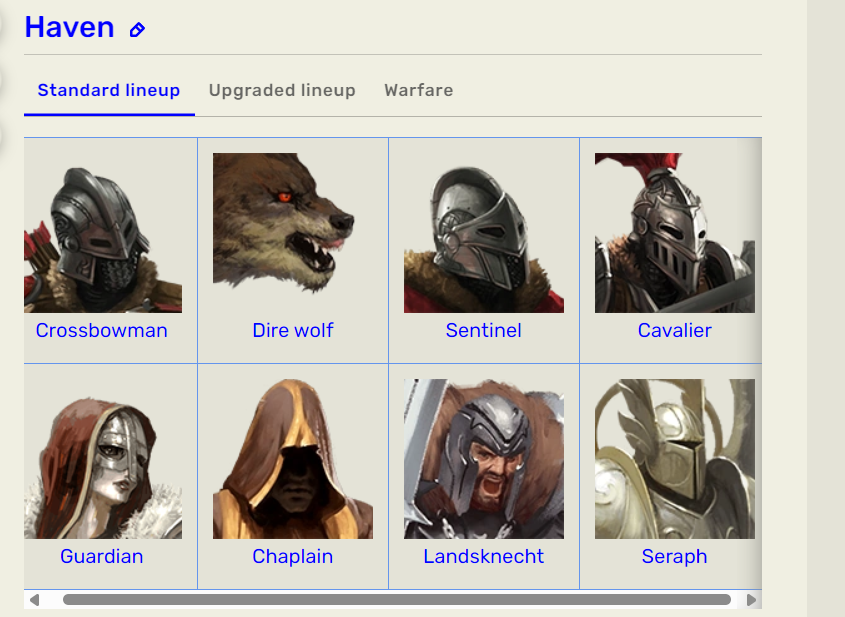
Task: Click the Guardian hooded portrait
Action: pos(103,459)
